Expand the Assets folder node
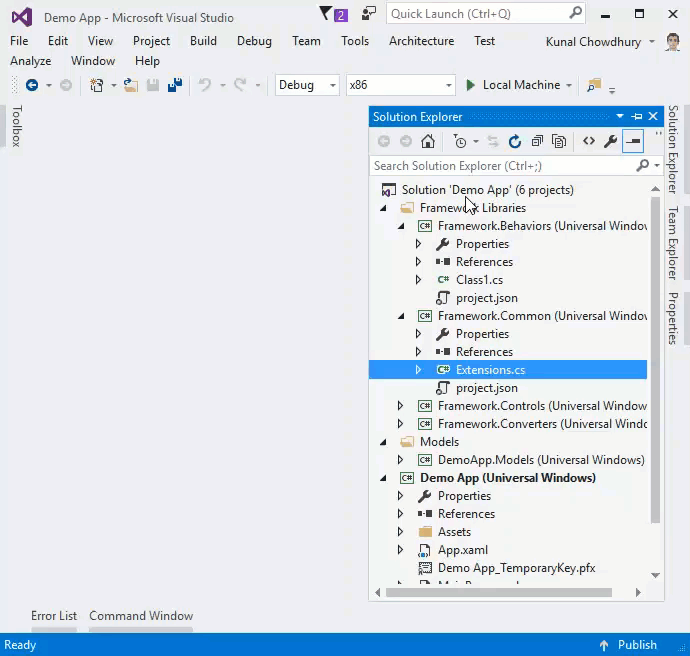690x656 pixels. 400,531
